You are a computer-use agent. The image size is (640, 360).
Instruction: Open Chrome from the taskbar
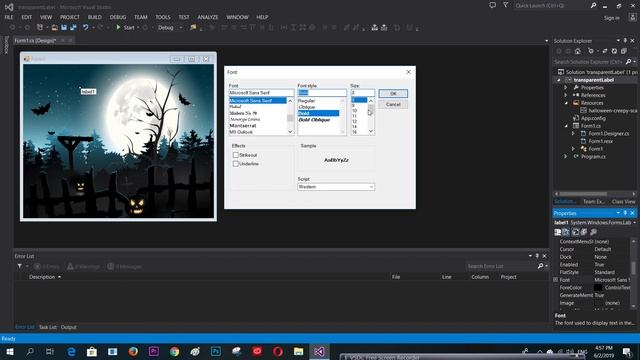click(x=175, y=351)
